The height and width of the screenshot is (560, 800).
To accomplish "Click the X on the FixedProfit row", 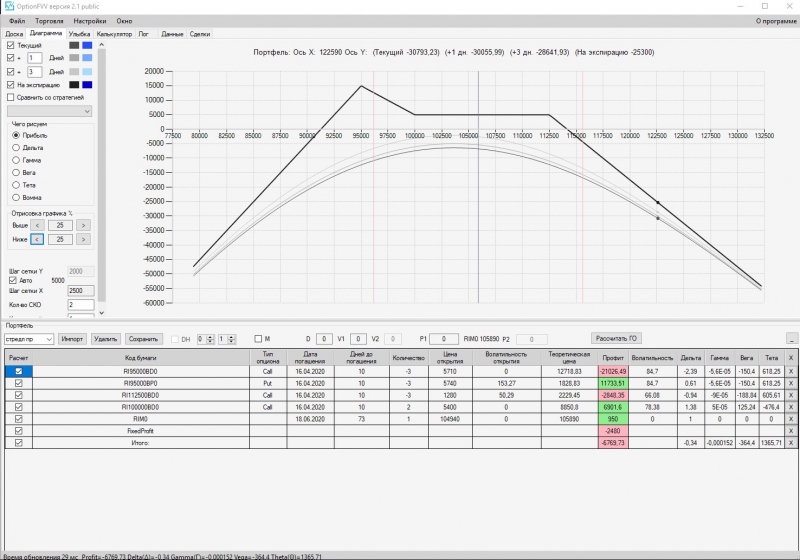I will [791, 431].
